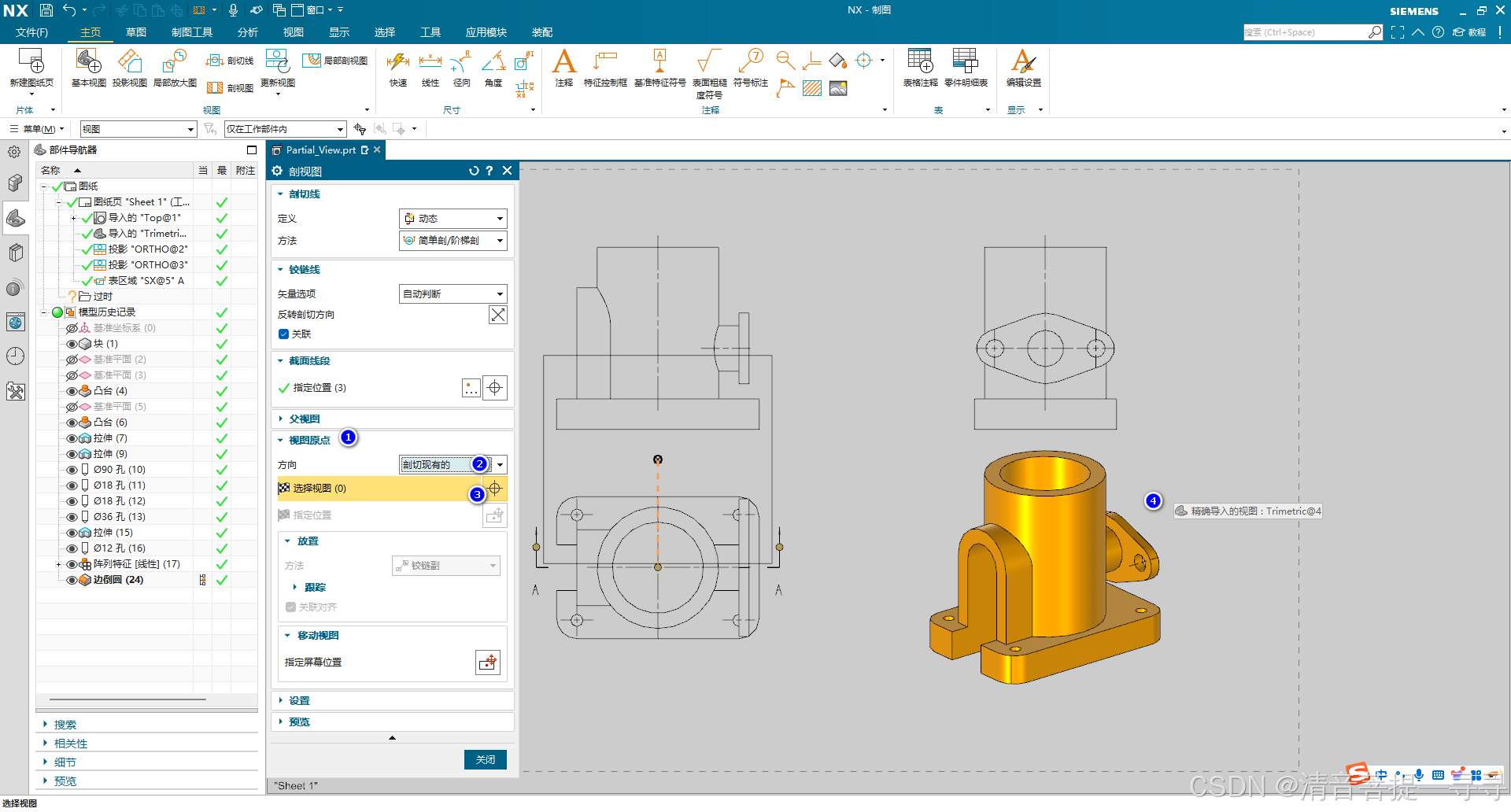Toggle visibility of 凸台 (4)

click(x=72, y=391)
